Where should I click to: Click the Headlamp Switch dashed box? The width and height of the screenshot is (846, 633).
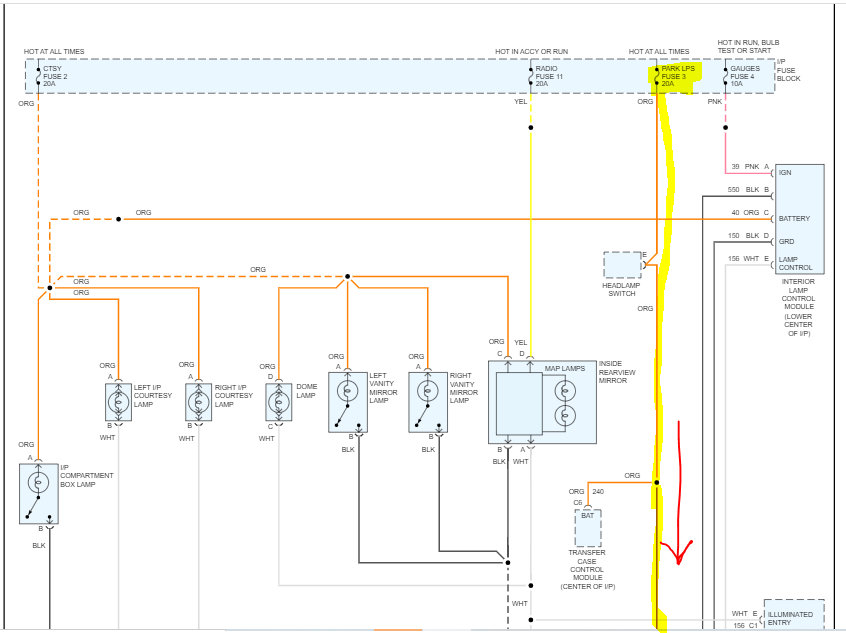click(x=623, y=265)
